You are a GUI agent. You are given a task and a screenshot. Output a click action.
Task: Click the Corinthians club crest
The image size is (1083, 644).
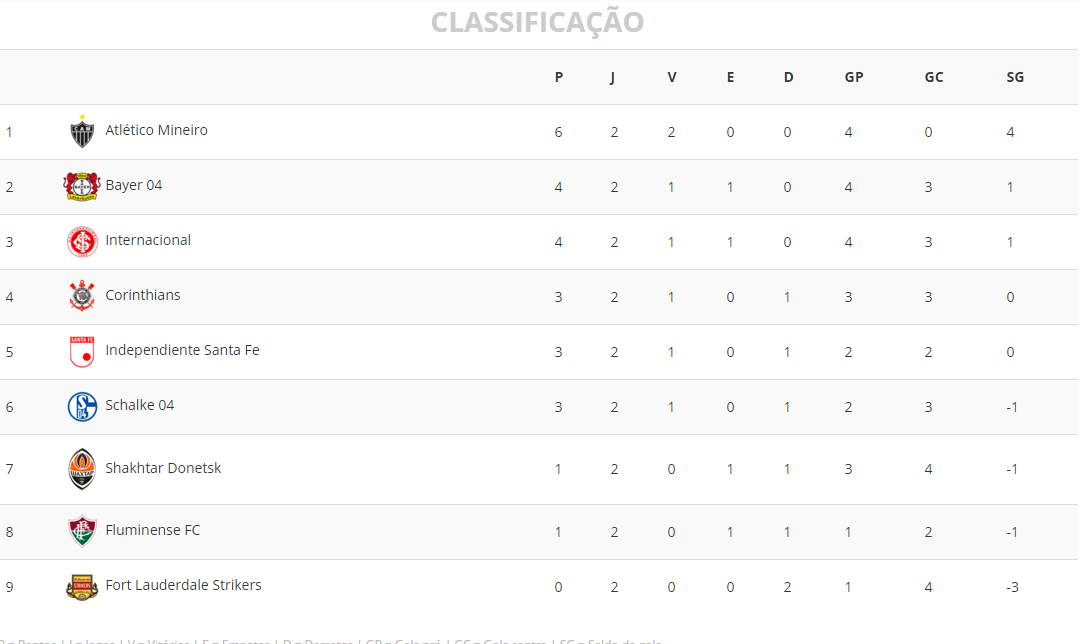pyautogui.click(x=82, y=296)
